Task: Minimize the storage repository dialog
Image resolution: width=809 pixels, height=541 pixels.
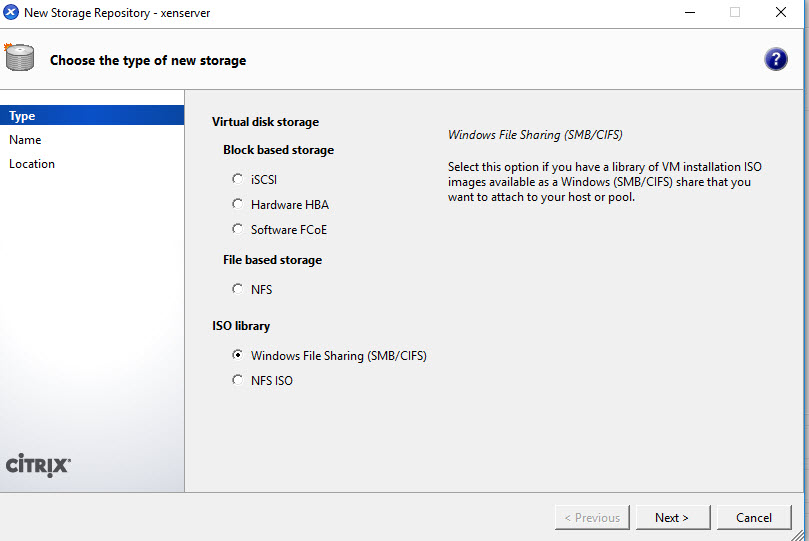Action: [690, 13]
